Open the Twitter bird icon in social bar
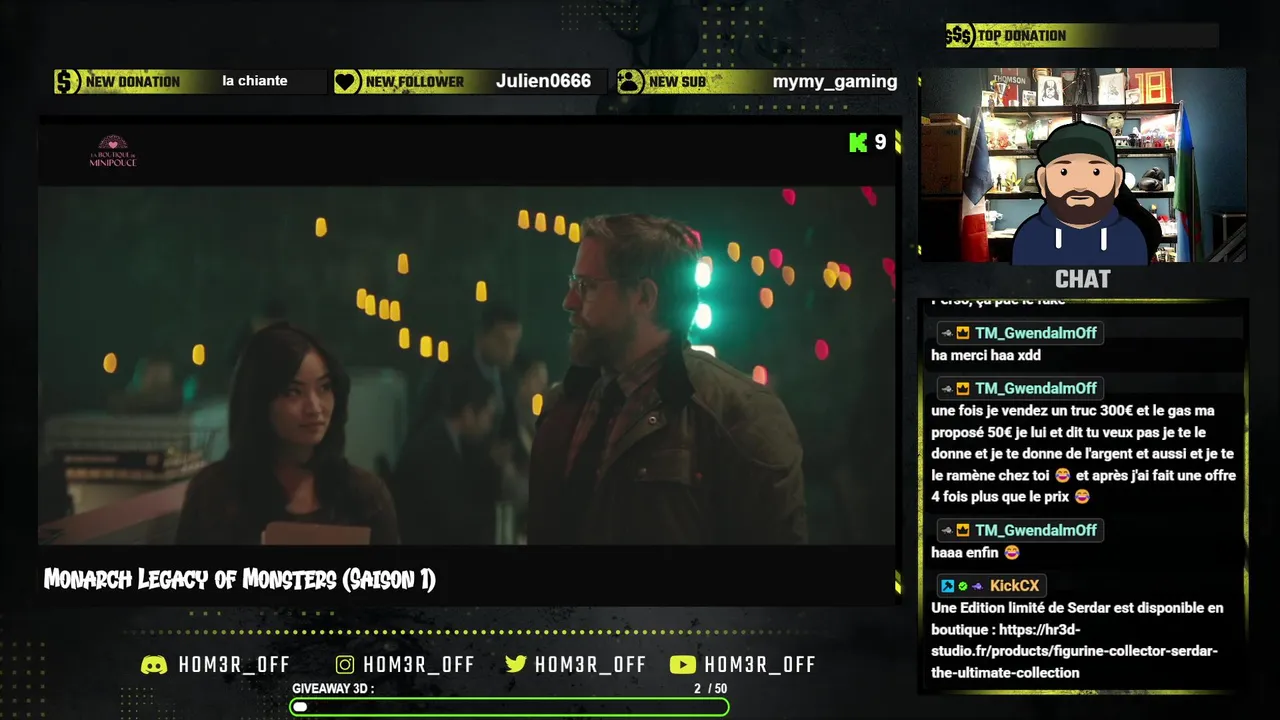The image size is (1280, 720). pyautogui.click(x=516, y=665)
